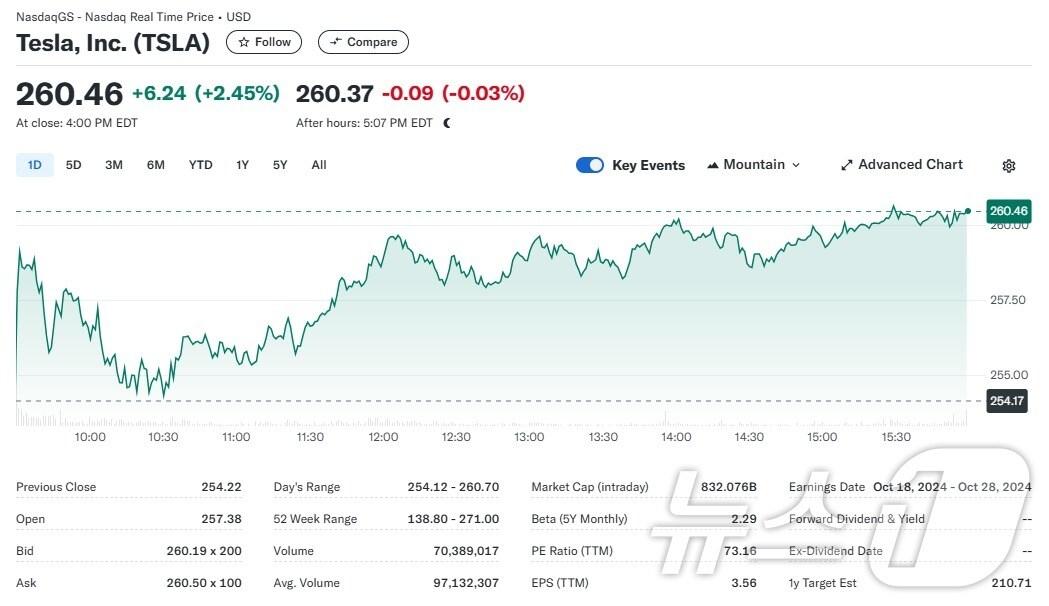This screenshot has height=606, width=1049.
Task: Switch chart to 1Y range
Action: point(243,165)
